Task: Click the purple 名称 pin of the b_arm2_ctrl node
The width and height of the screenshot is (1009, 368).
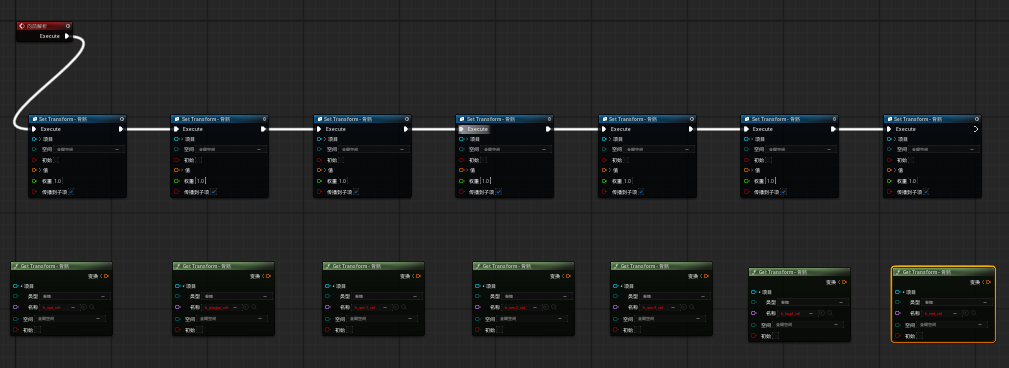Action: (477, 307)
